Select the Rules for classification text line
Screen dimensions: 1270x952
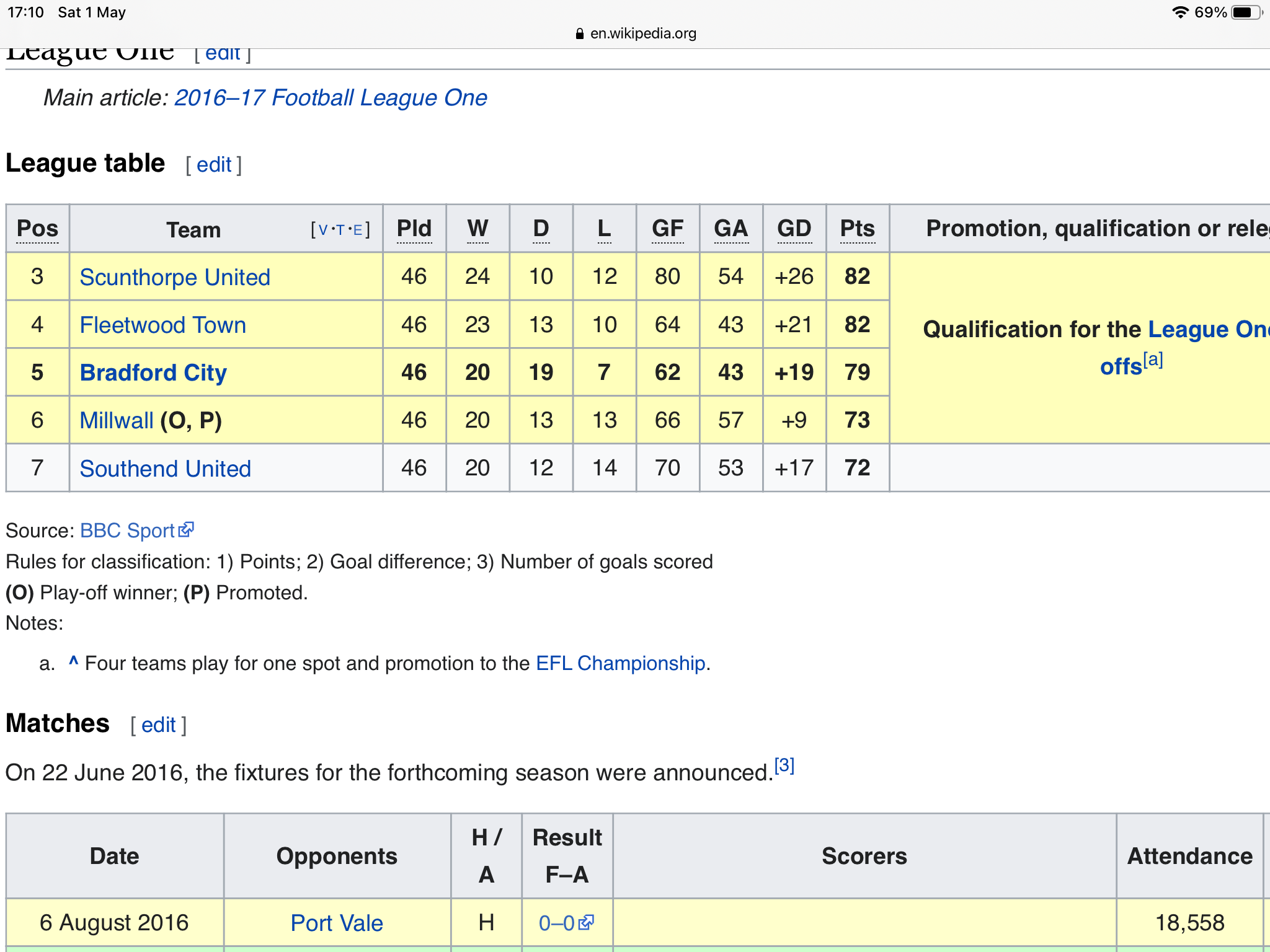pos(359,562)
